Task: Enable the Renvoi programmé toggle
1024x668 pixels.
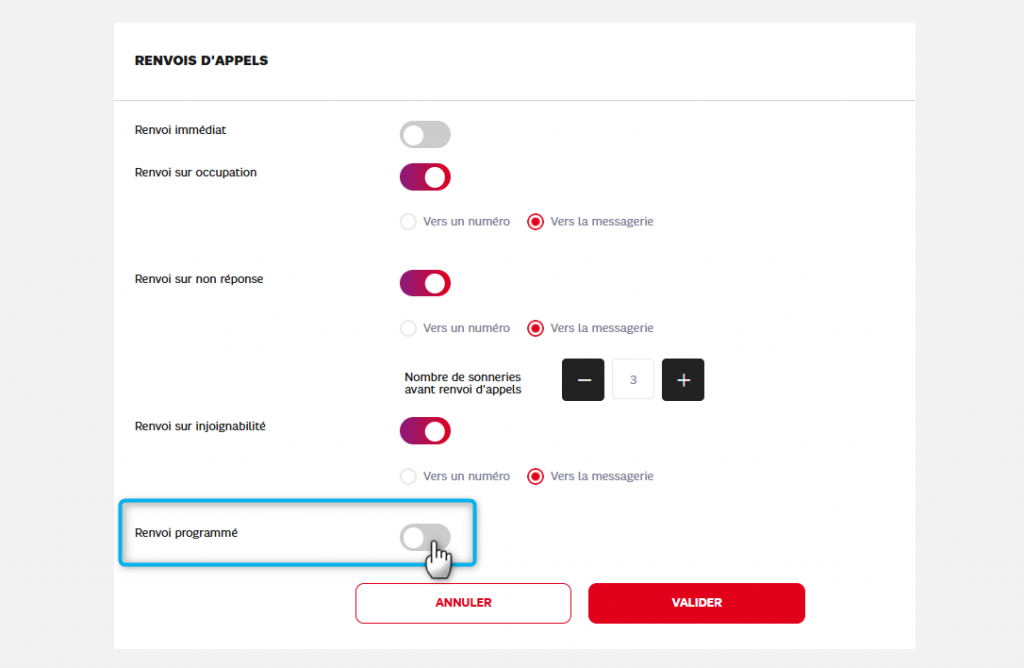Action: click(x=425, y=538)
